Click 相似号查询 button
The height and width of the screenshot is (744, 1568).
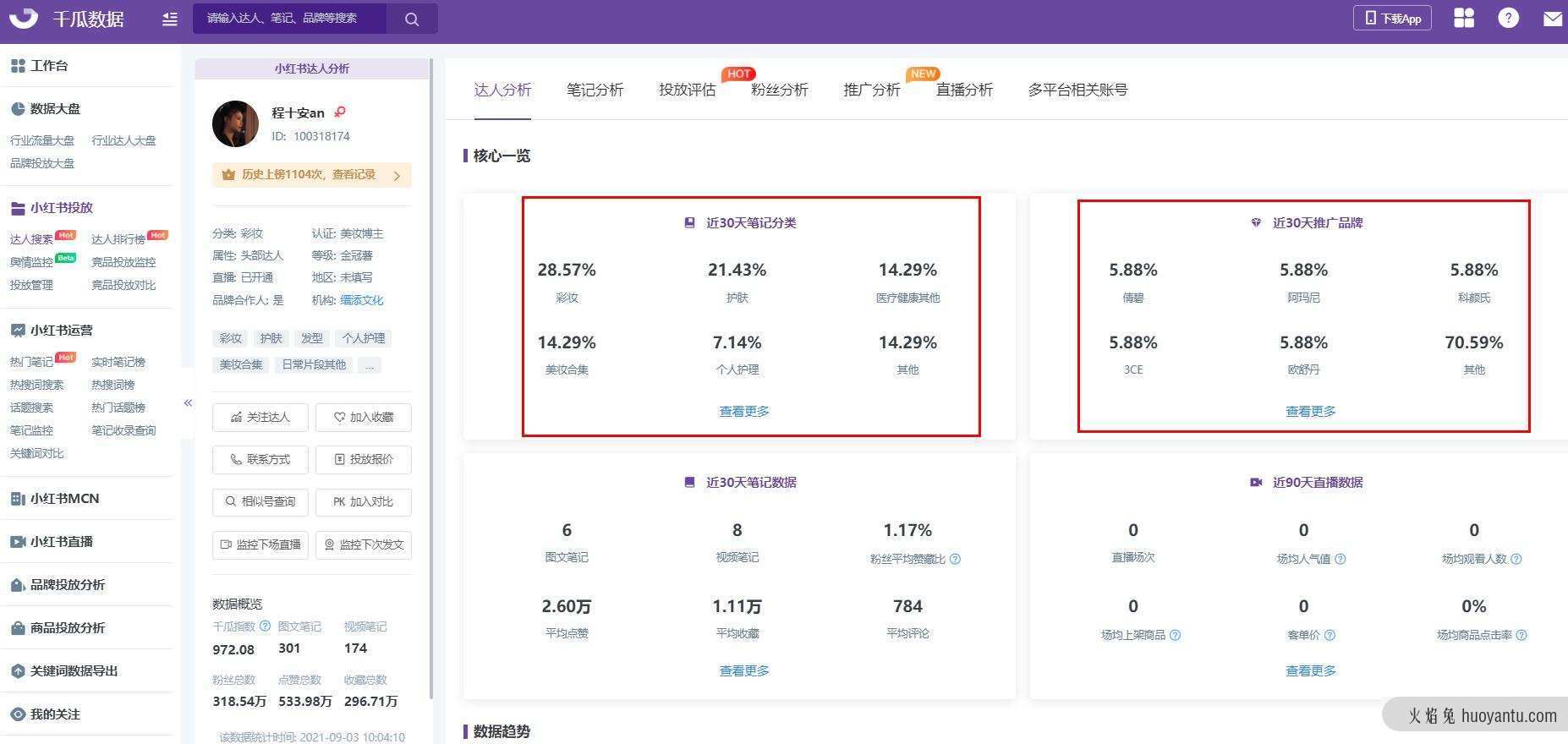point(260,502)
